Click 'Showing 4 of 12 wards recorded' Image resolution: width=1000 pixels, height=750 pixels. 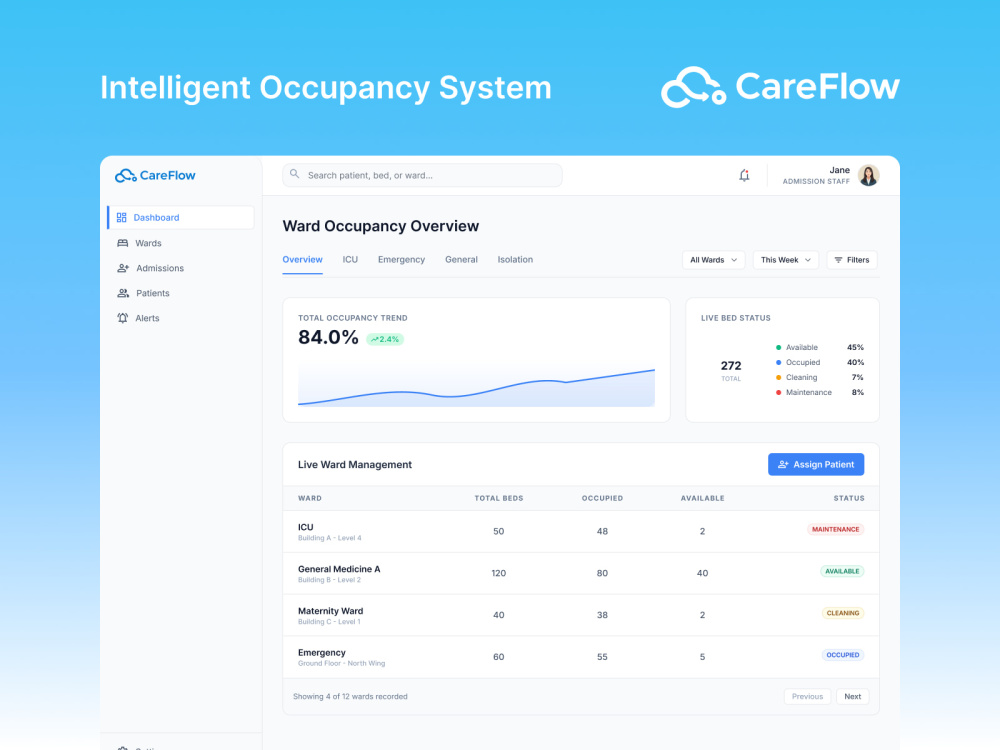pos(350,697)
